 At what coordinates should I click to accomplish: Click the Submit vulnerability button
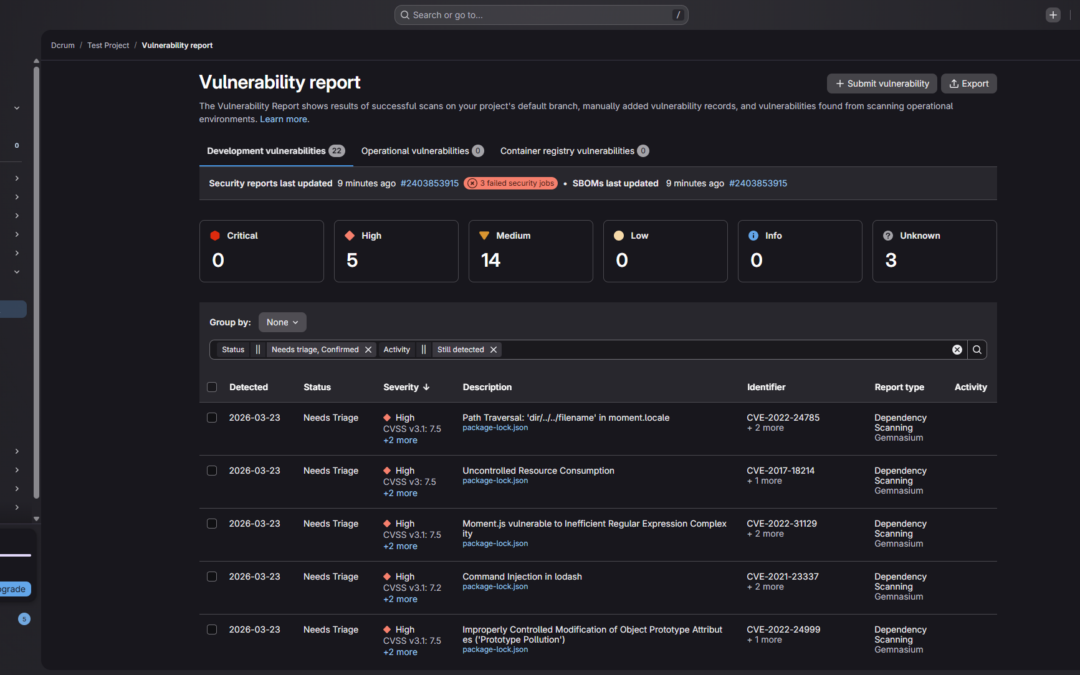882,84
